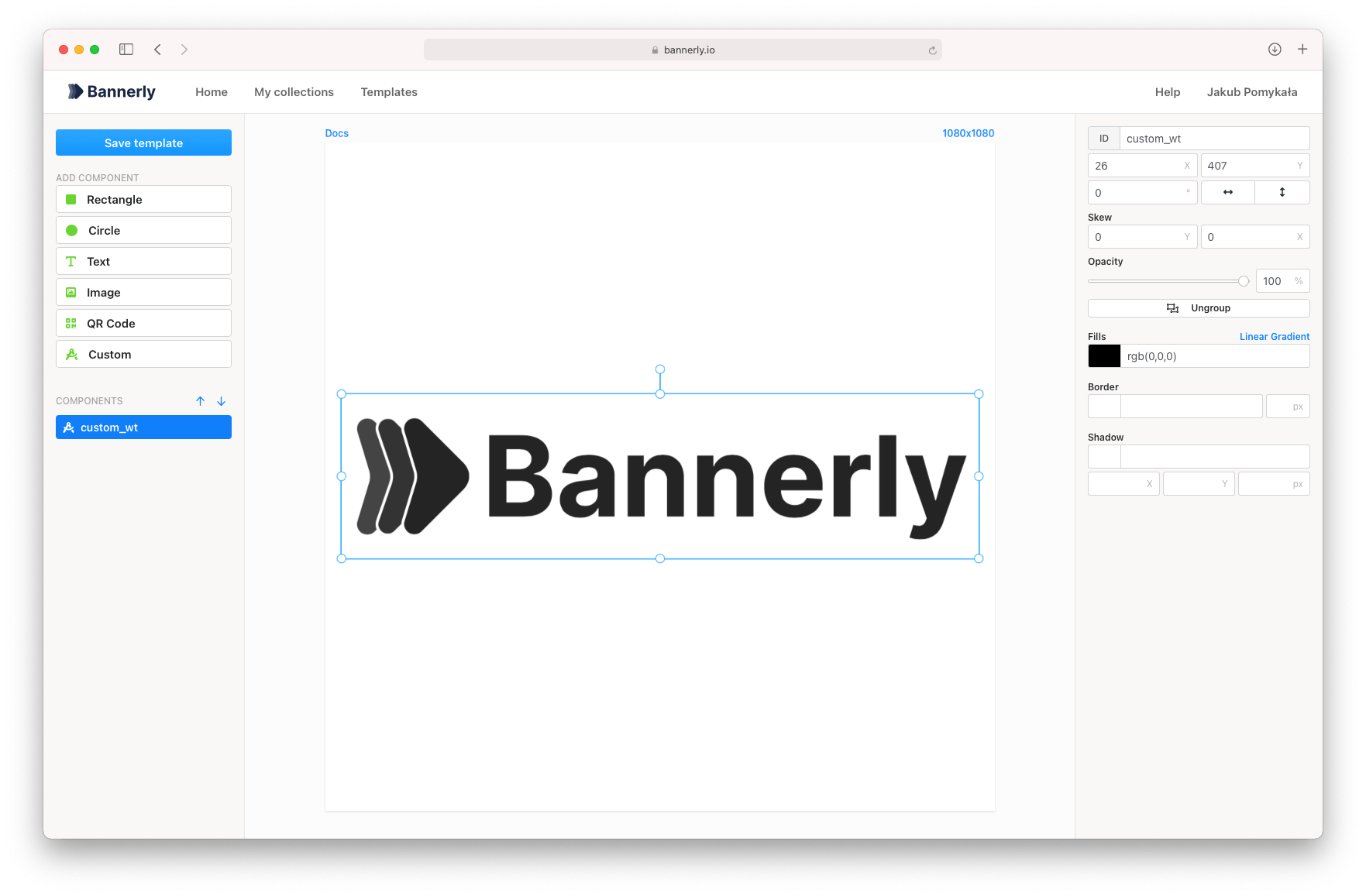Open Jakub Pomykała user menu
Image resolution: width=1366 pixels, height=896 pixels.
point(1252,92)
